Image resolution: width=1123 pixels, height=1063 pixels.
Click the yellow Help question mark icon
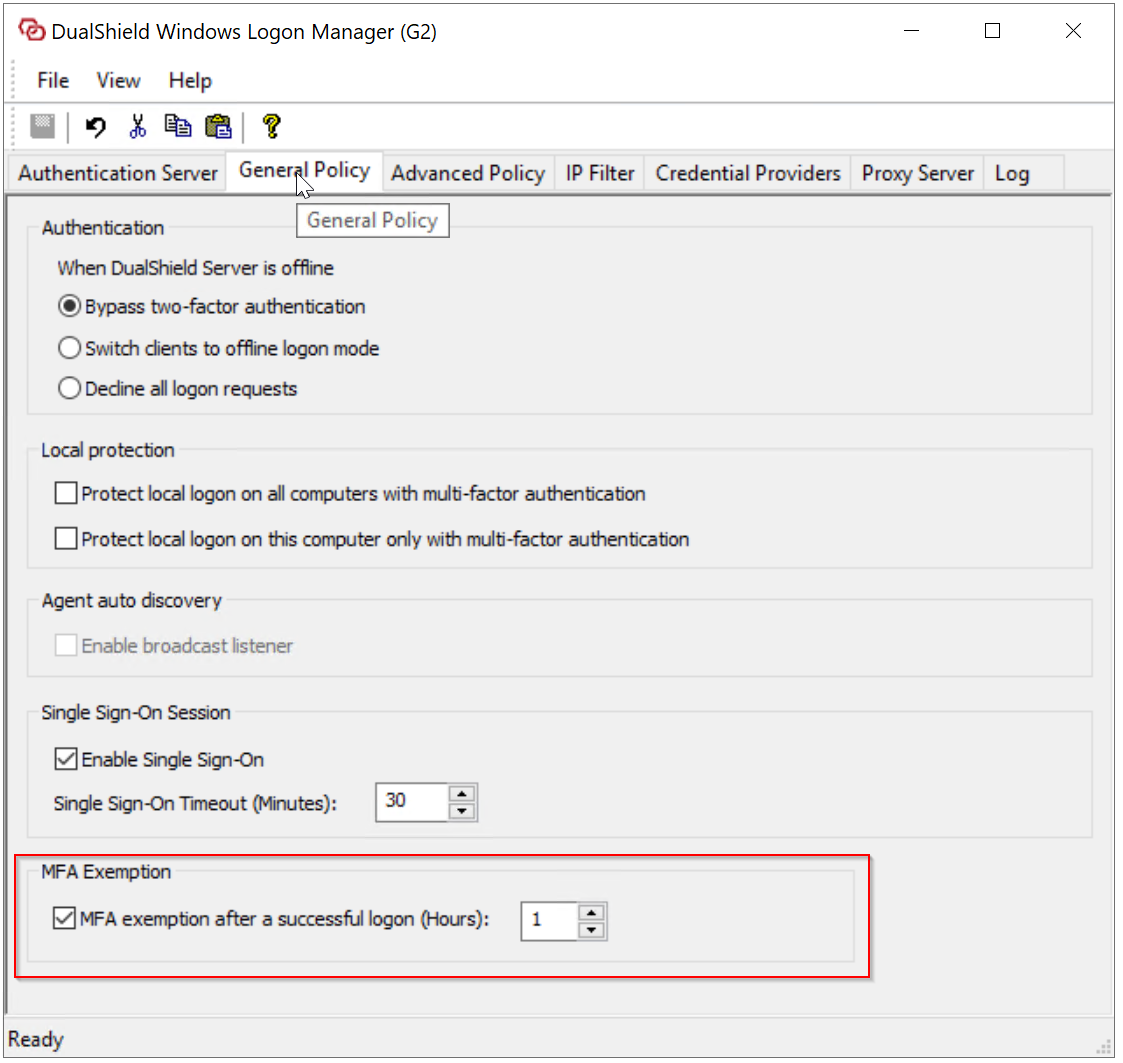270,126
